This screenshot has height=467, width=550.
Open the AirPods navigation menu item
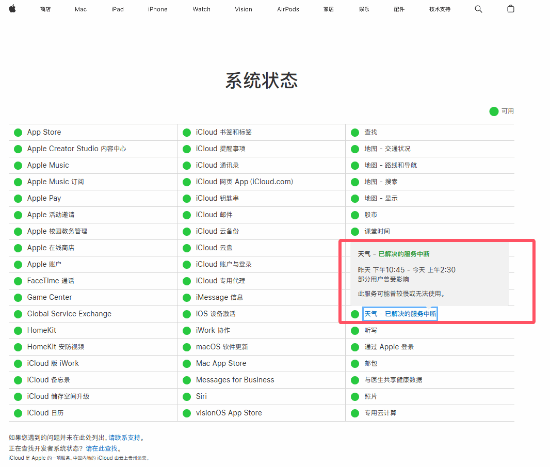point(288,9)
